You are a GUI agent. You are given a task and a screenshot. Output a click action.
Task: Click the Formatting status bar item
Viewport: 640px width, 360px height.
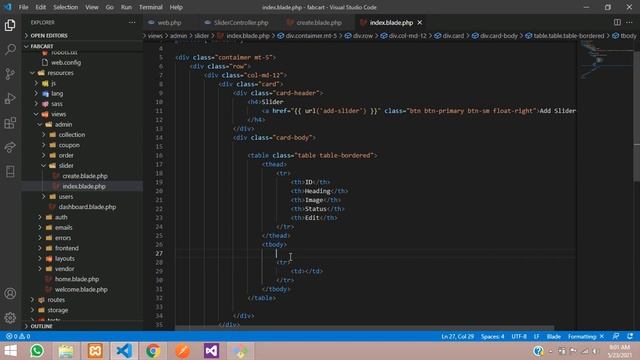click(586, 336)
